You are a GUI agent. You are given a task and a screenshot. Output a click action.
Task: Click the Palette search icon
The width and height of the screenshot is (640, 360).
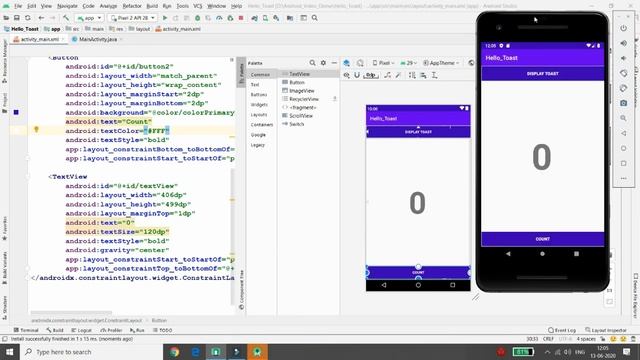pos(312,63)
